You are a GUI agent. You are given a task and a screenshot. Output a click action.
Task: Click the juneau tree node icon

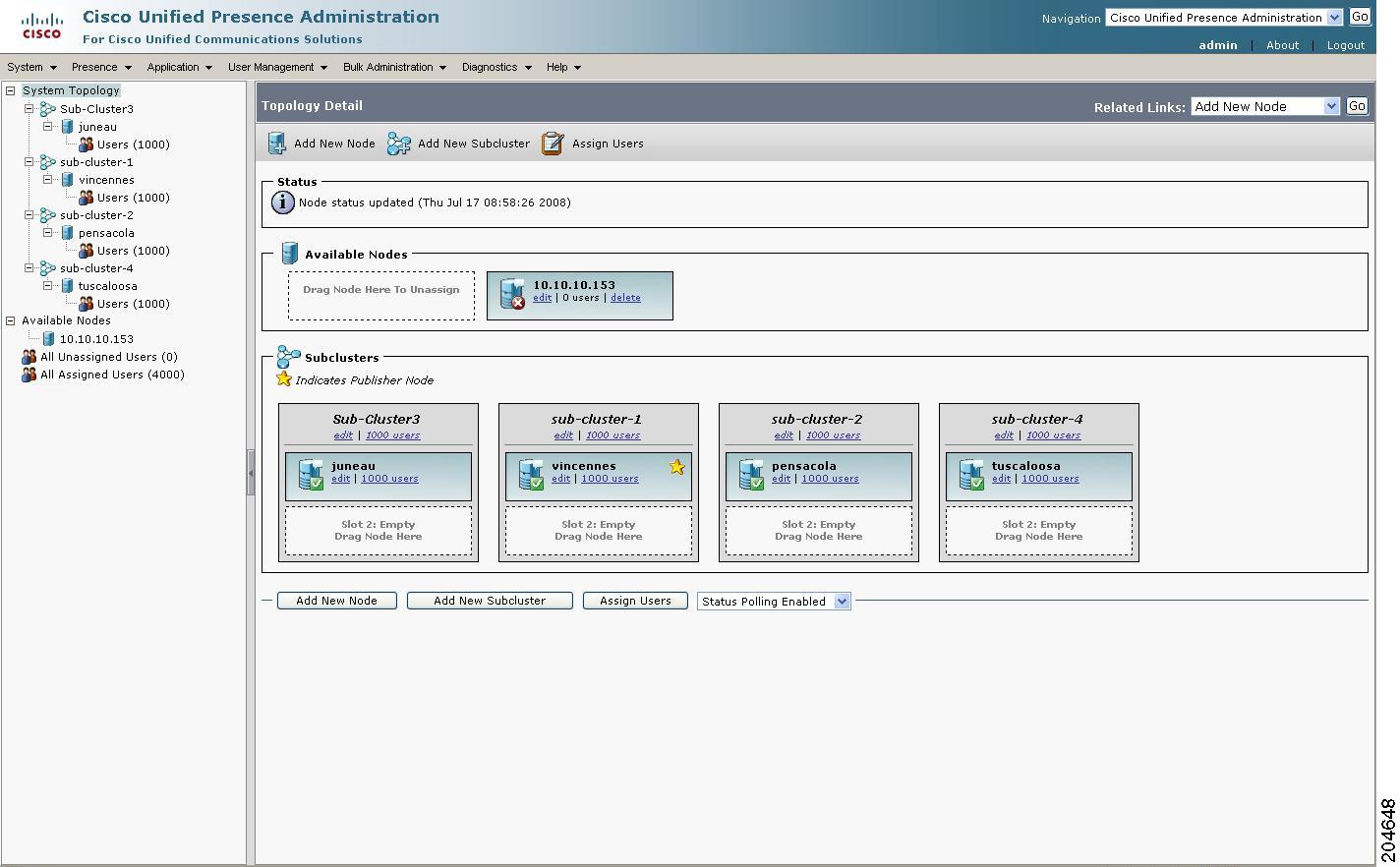tap(67, 127)
